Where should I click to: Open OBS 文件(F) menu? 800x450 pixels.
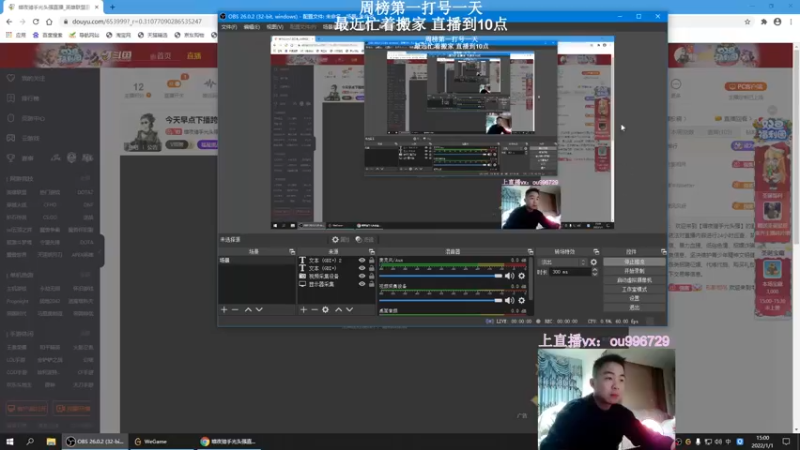(229, 27)
